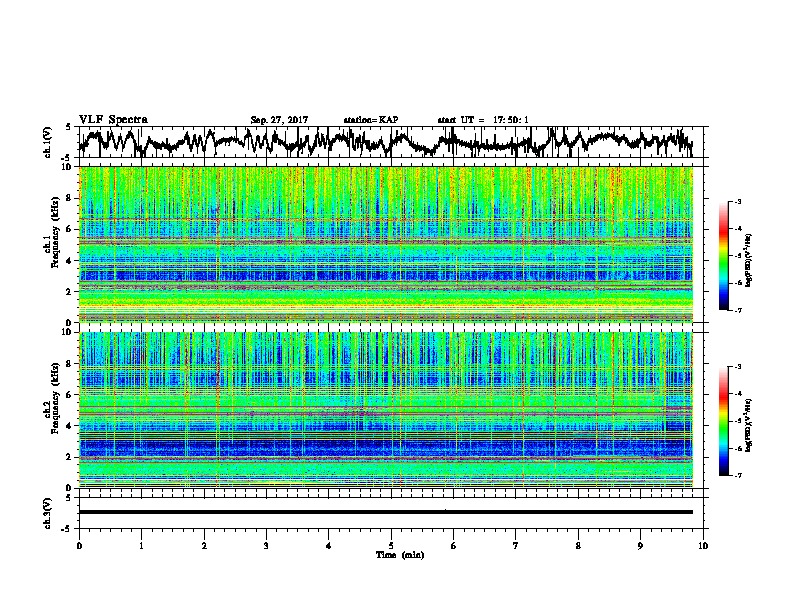This screenshot has width=792, height=612.
Task: Click the "6" tick on the time axis
Action: [454, 546]
